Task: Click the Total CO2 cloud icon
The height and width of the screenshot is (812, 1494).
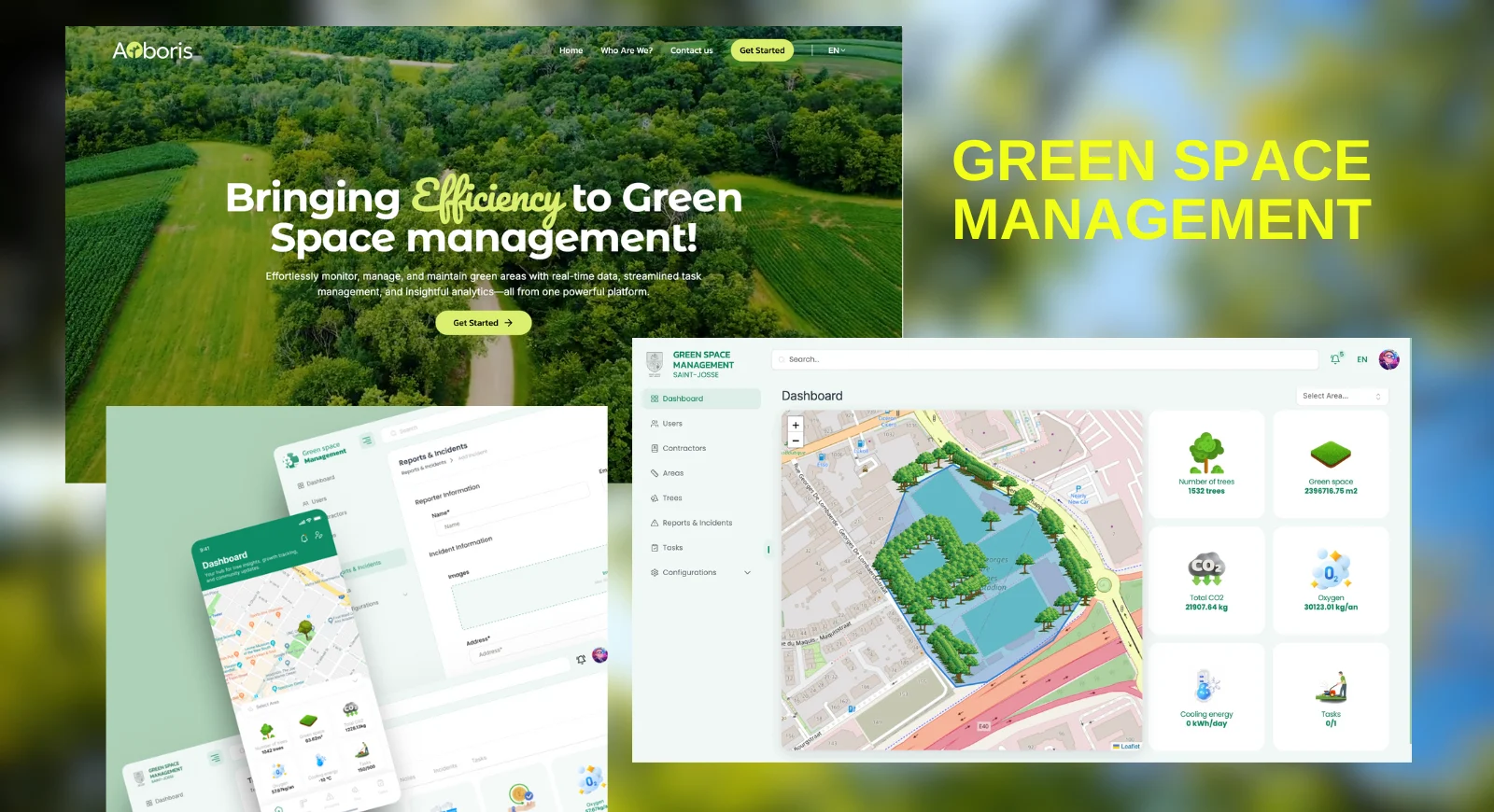Action: [1205, 568]
